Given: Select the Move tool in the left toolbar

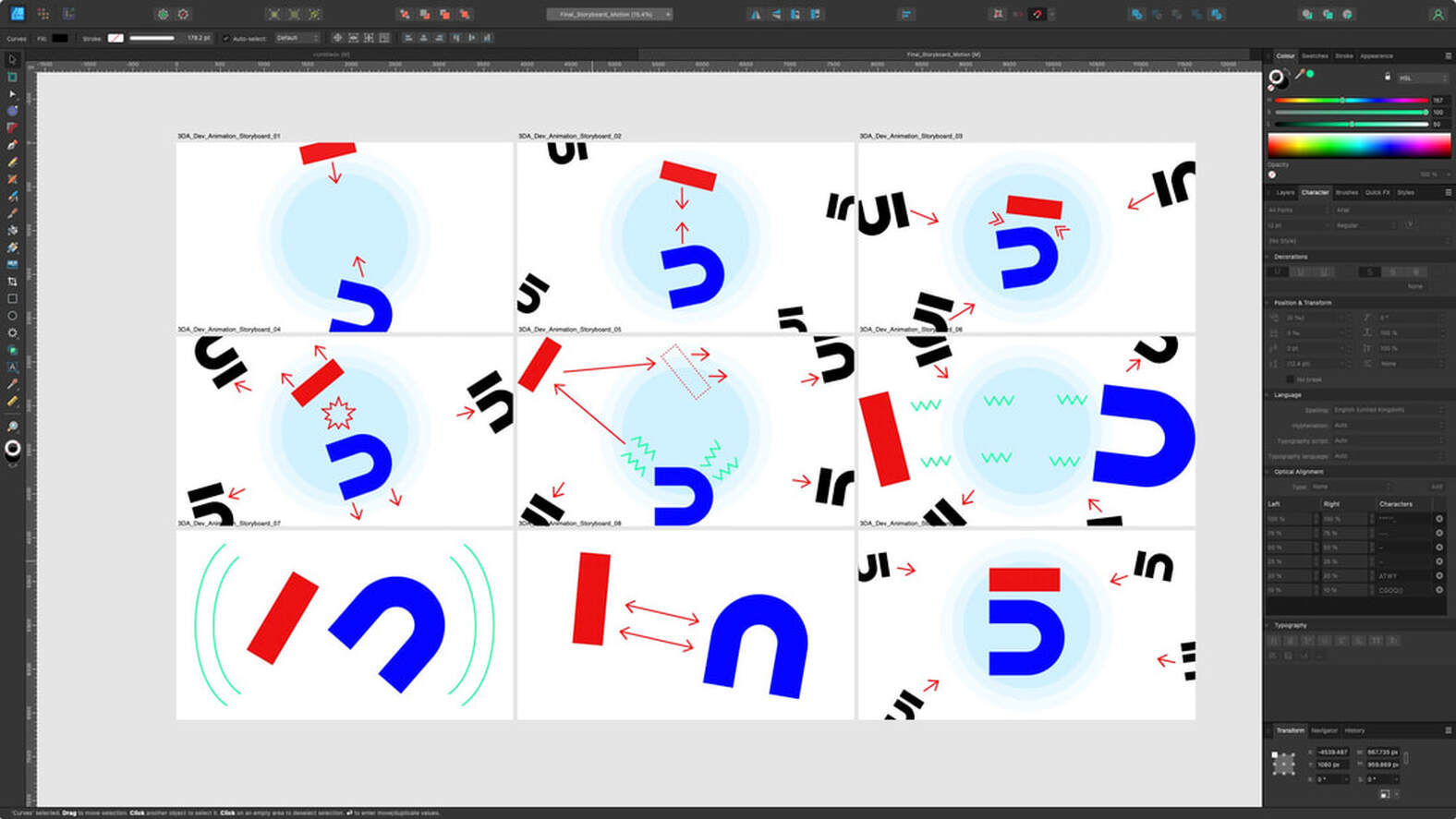Looking at the screenshot, I should coord(12,60).
